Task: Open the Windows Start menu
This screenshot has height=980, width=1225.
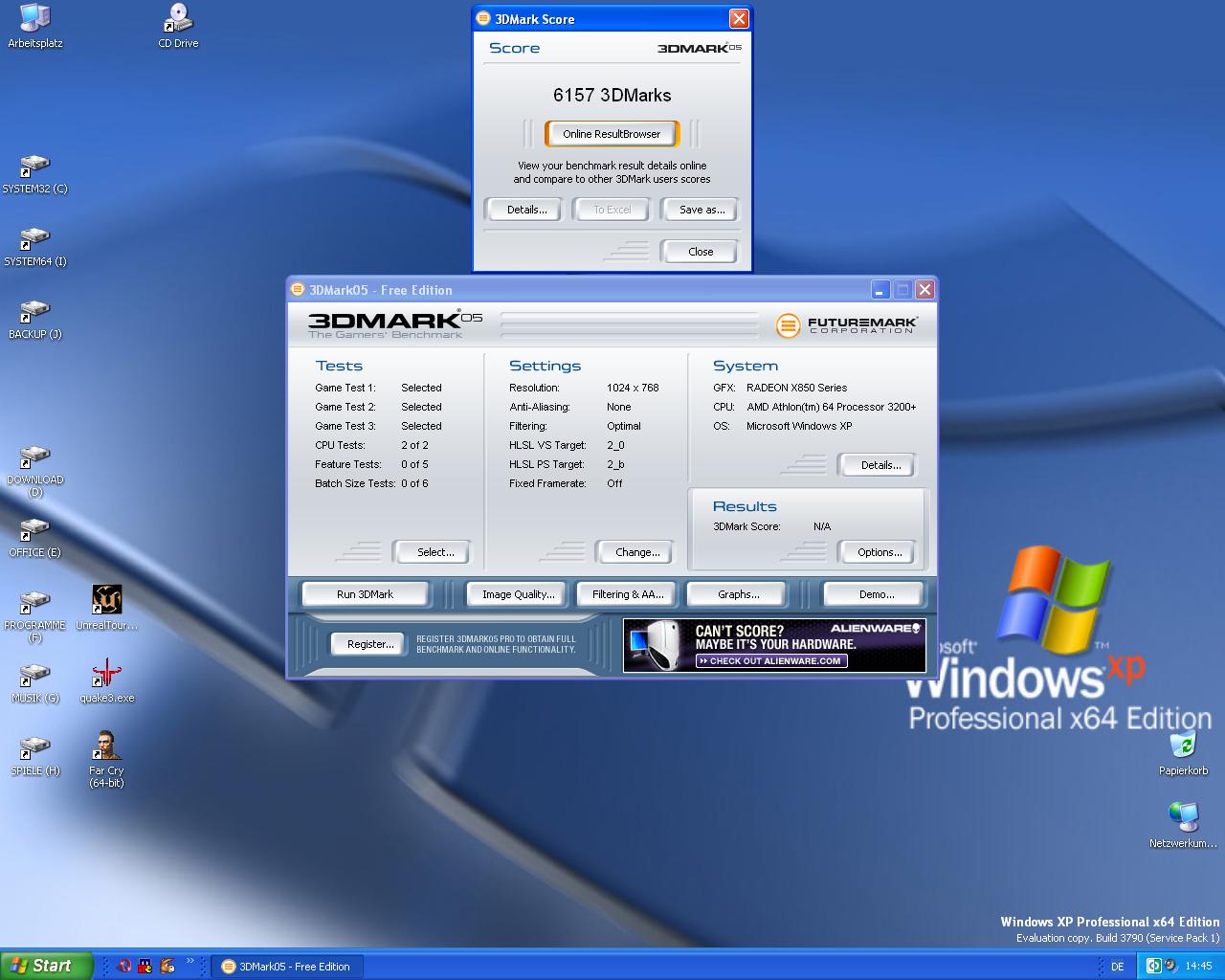Action: point(47,967)
